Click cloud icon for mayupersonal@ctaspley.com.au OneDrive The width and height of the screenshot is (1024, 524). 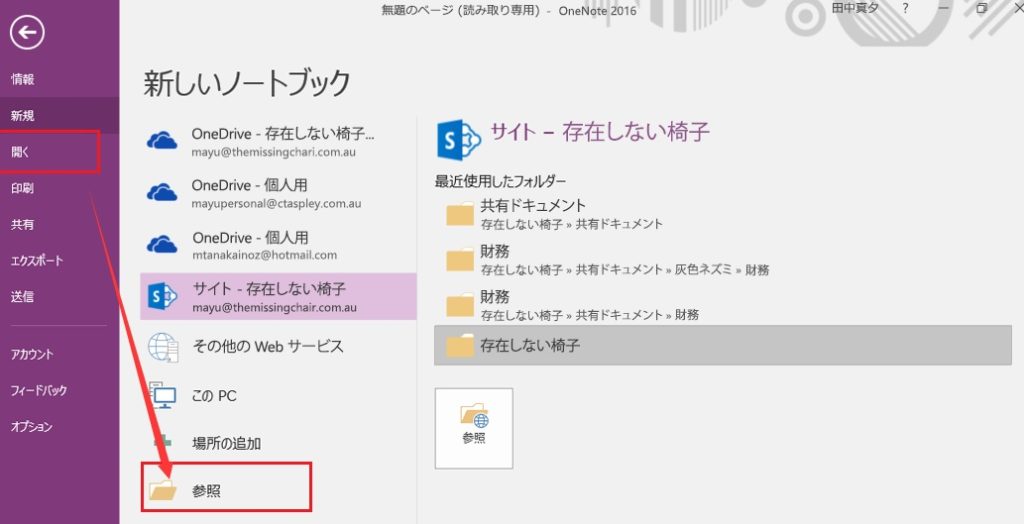[x=162, y=192]
